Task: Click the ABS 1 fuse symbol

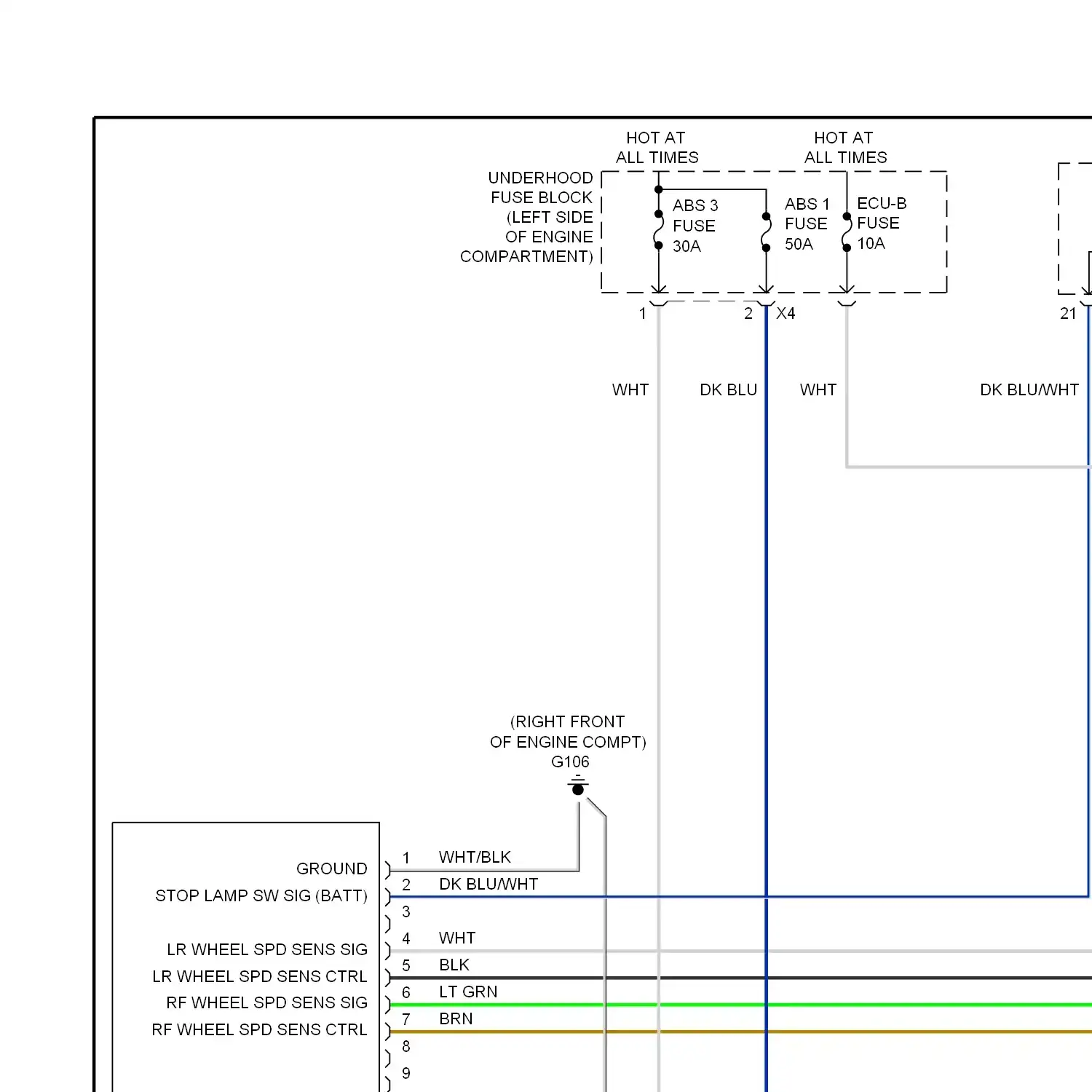Action: tap(766, 232)
